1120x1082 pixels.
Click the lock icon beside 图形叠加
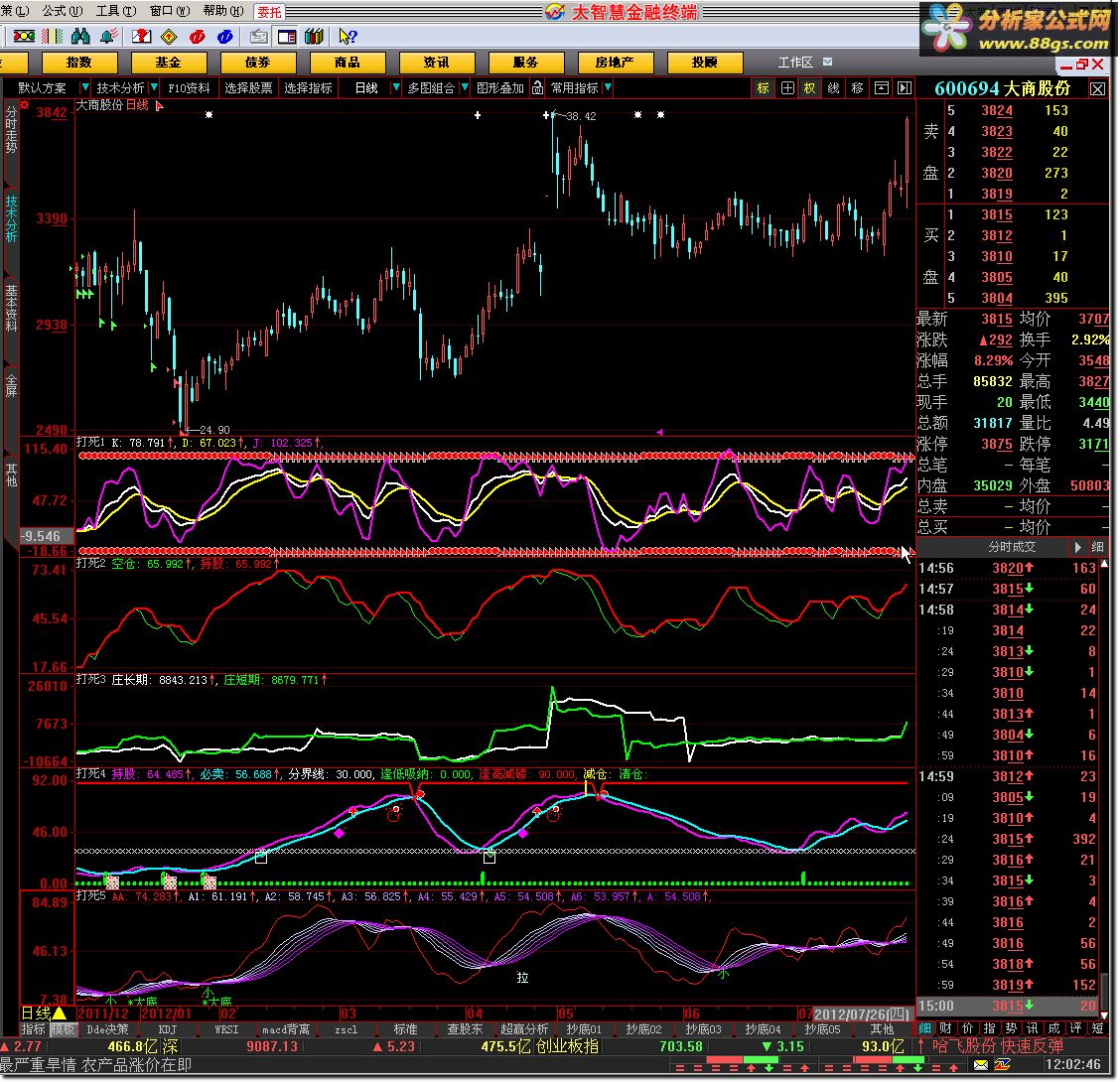(537, 87)
